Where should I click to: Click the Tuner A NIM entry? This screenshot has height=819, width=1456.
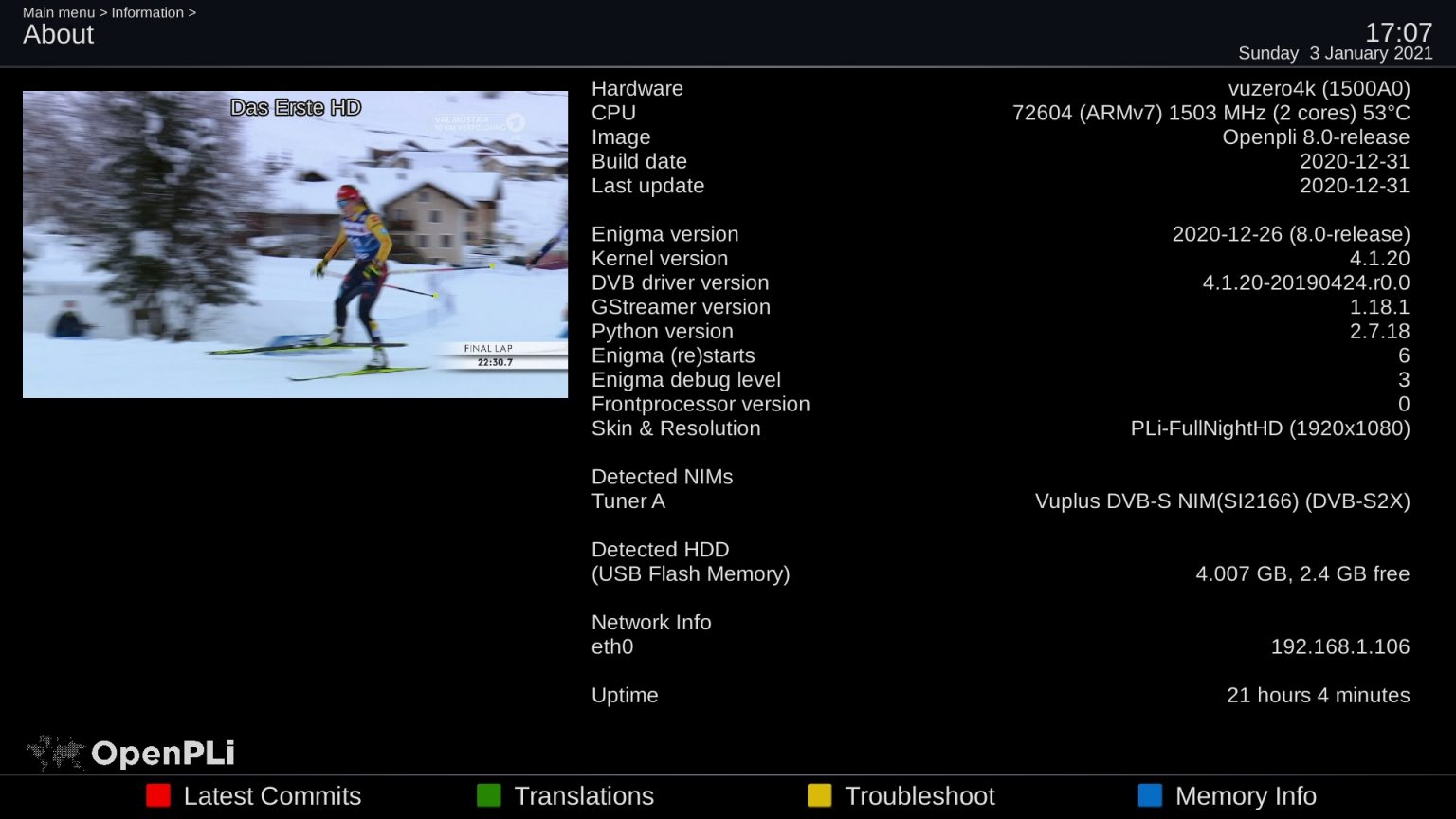coord(1000,500)
